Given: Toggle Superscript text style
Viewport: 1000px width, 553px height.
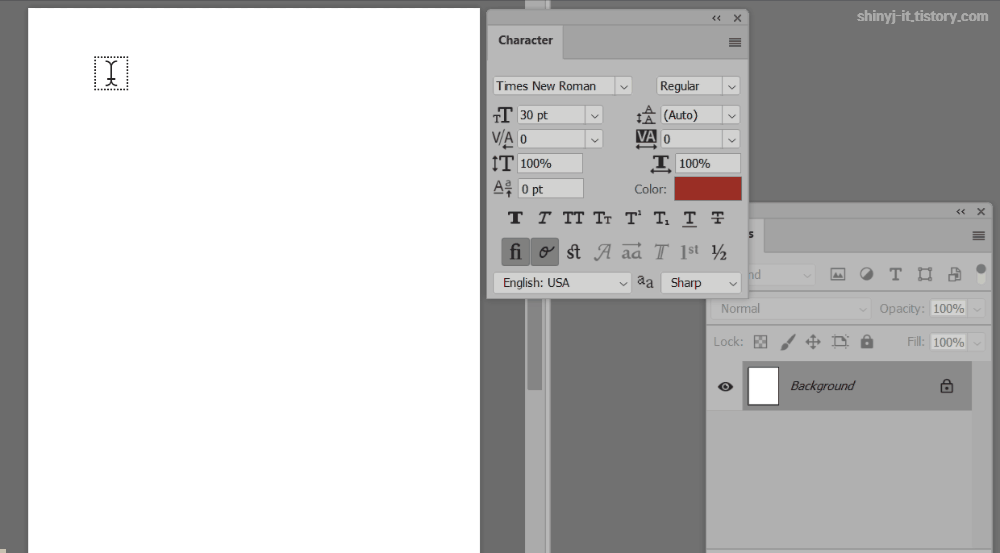Looking at the screenshot, I should (x=633, y=218).
